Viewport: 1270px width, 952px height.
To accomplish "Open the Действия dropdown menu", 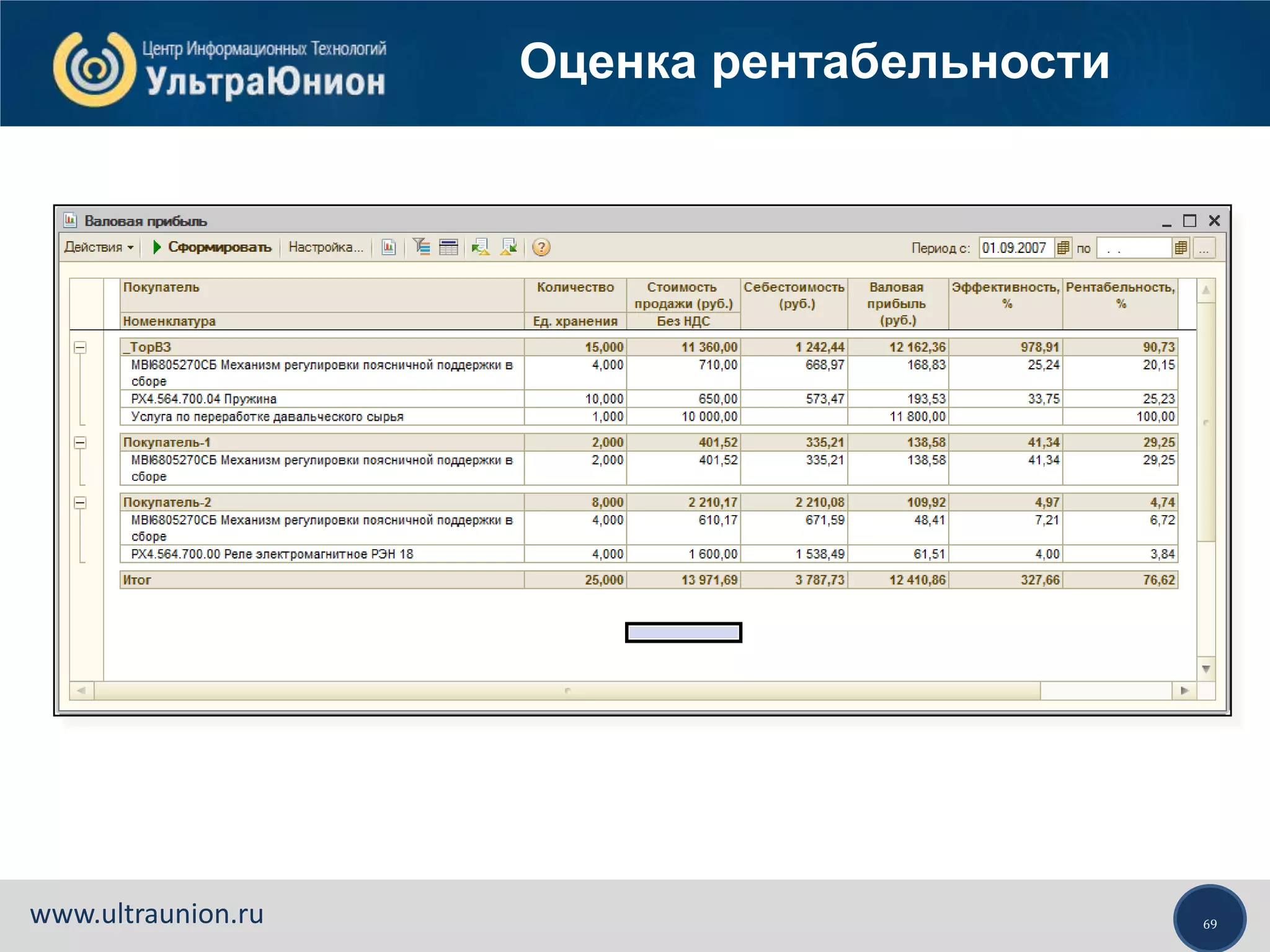I will pos(99,247).
